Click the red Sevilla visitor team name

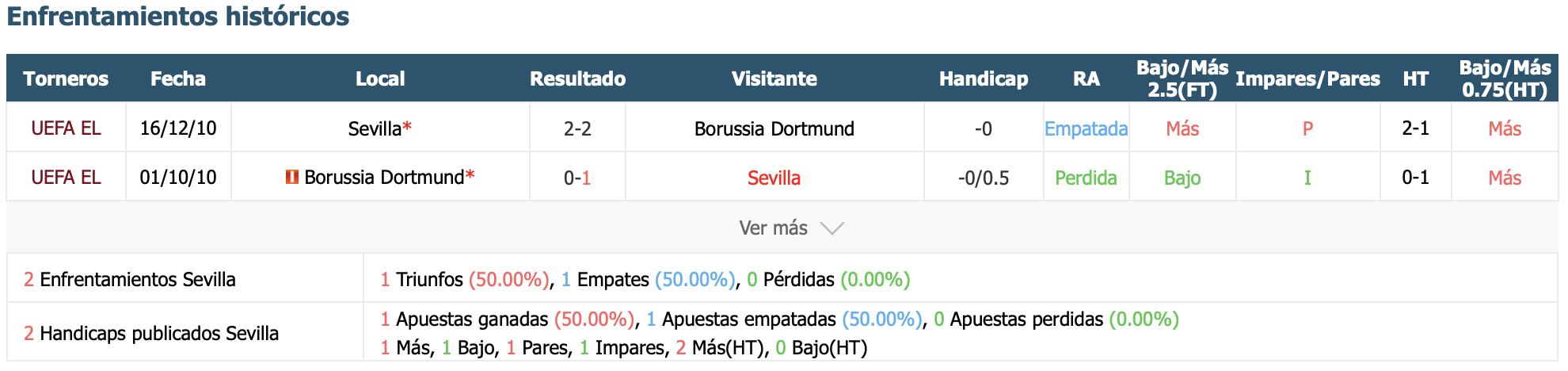coord(774,178)
